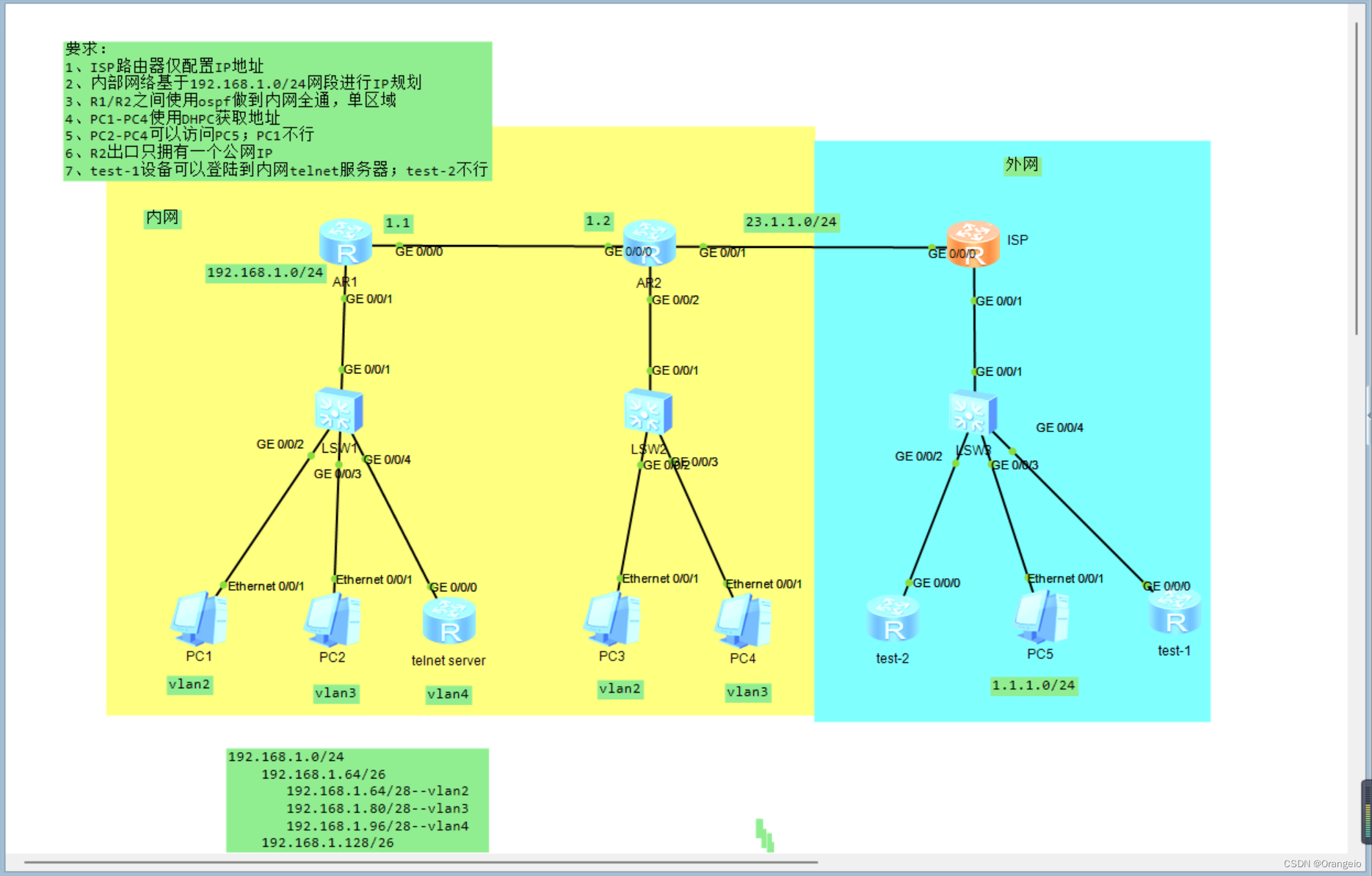Click the PC1 computer icon

(x=199, y=618)
